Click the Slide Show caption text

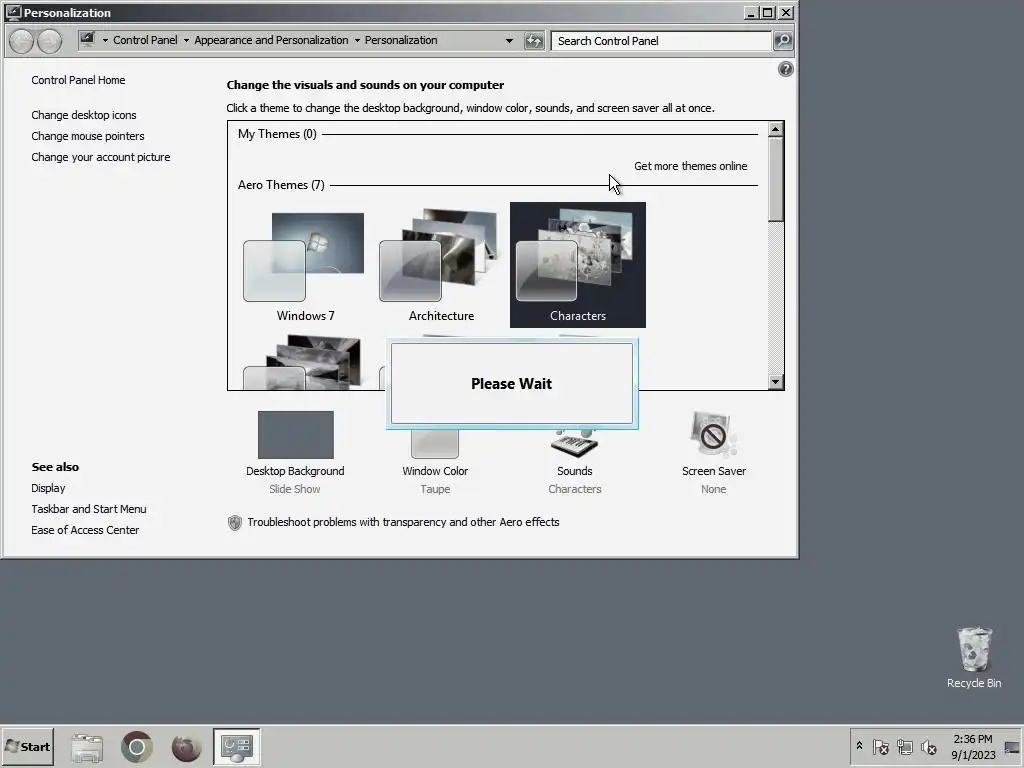pyautogui.click(x=295, y=489)
